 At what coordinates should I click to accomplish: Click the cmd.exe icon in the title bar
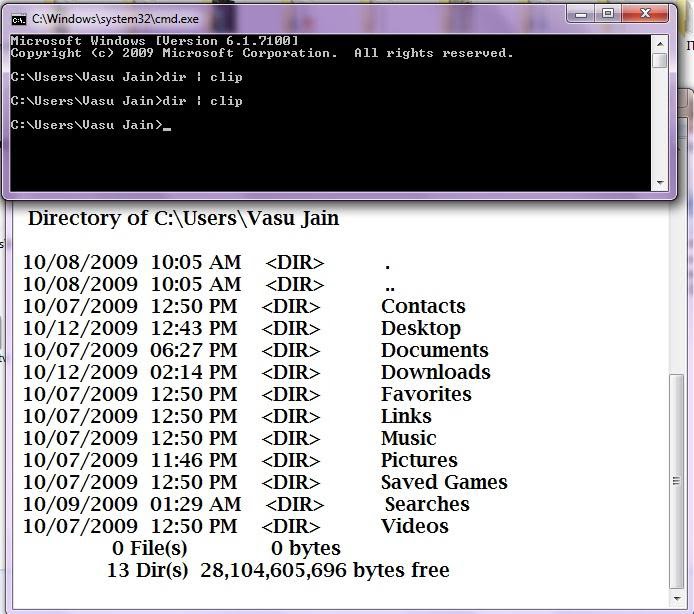coord(19,19)
